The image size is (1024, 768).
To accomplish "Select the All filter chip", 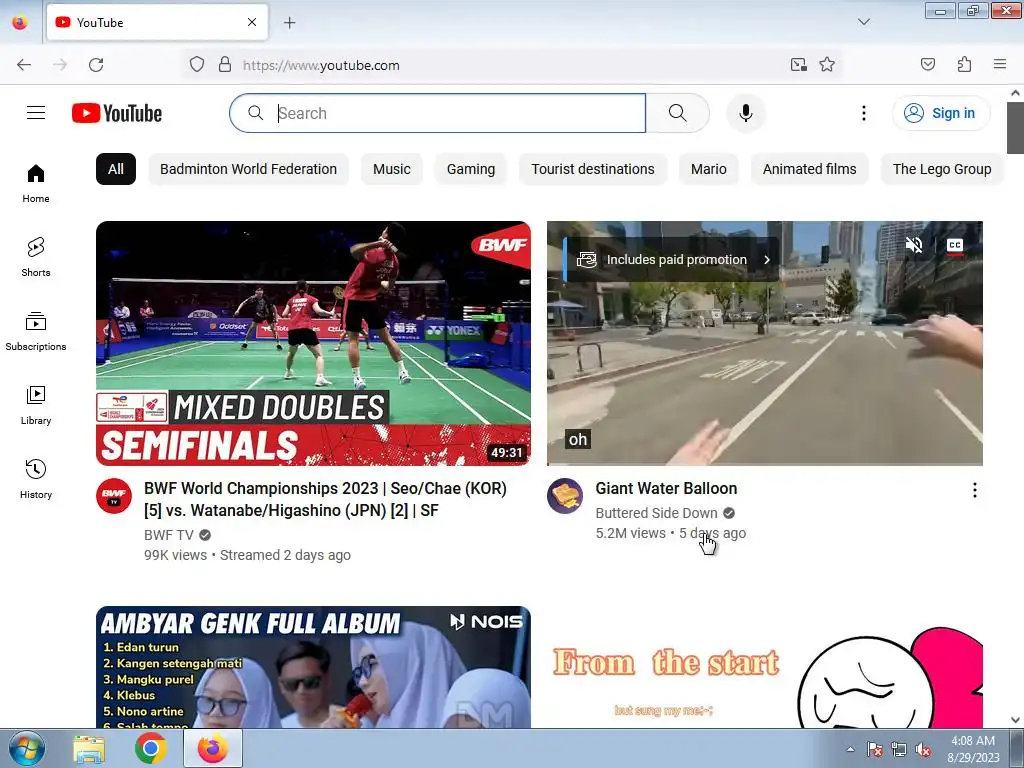I will (x=116, y=169).
